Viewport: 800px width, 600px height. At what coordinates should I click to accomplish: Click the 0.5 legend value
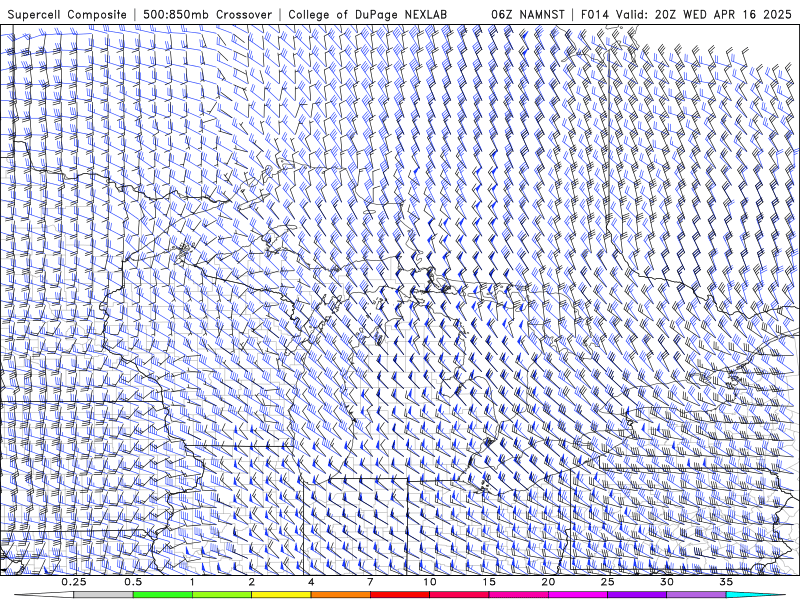pos(133,582)
